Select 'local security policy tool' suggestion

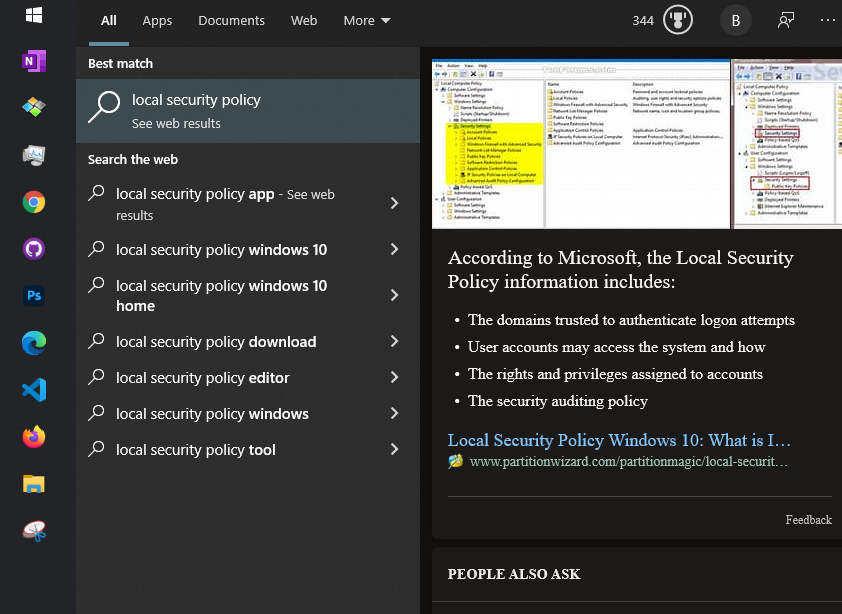(x=248, y=450)
